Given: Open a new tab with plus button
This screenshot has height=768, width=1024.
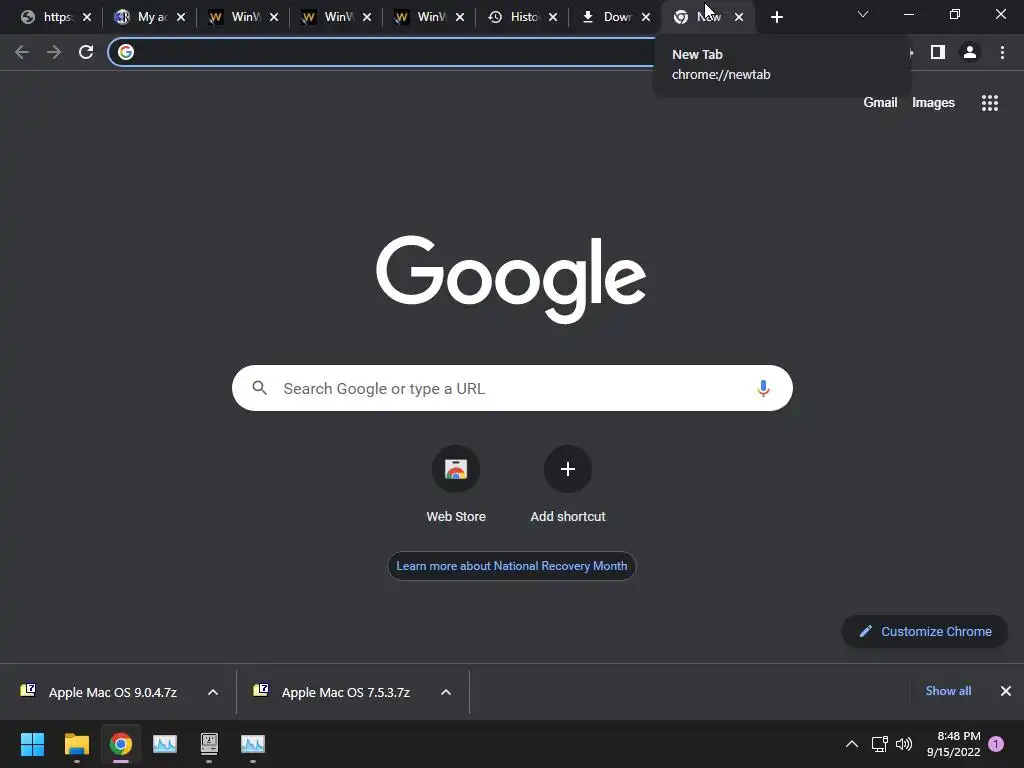Looking at the screenshot, I should coord(776,17).
